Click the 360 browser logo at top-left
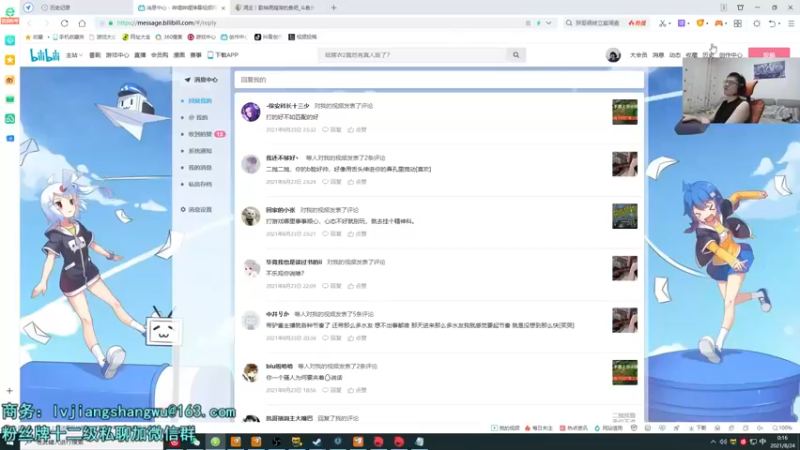Image resolution: width=800 pixels, height=450 pixels. pyautogui.click(x=10, y=12)
